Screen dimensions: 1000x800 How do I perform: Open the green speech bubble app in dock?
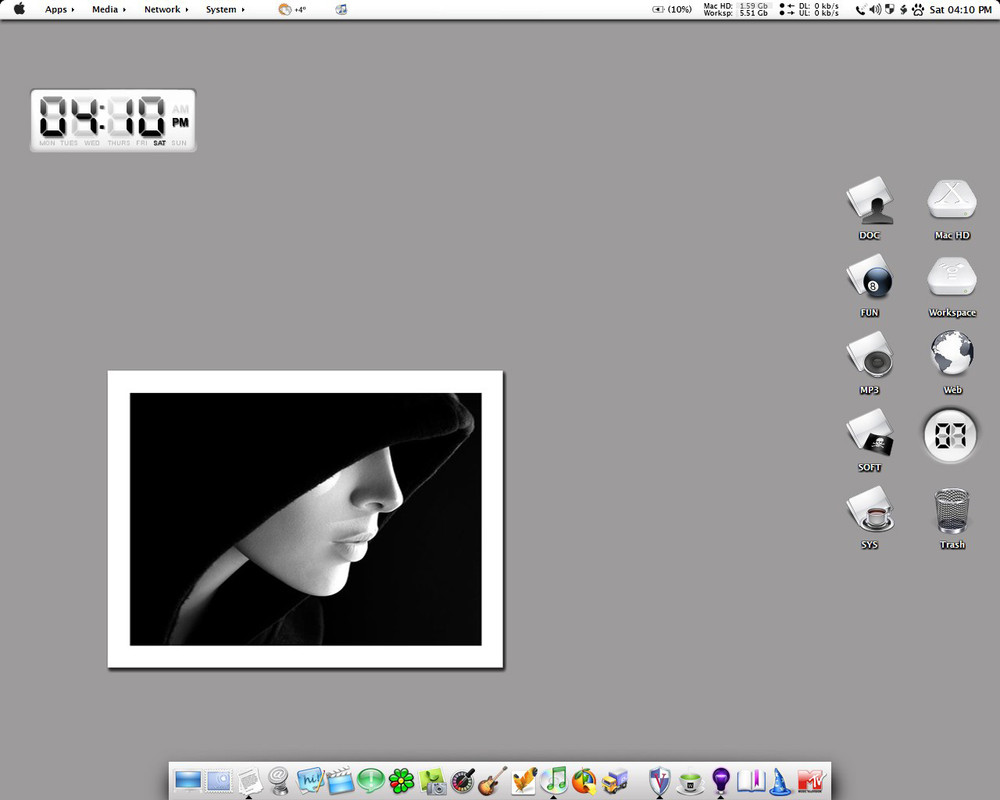tap(371, 781)
